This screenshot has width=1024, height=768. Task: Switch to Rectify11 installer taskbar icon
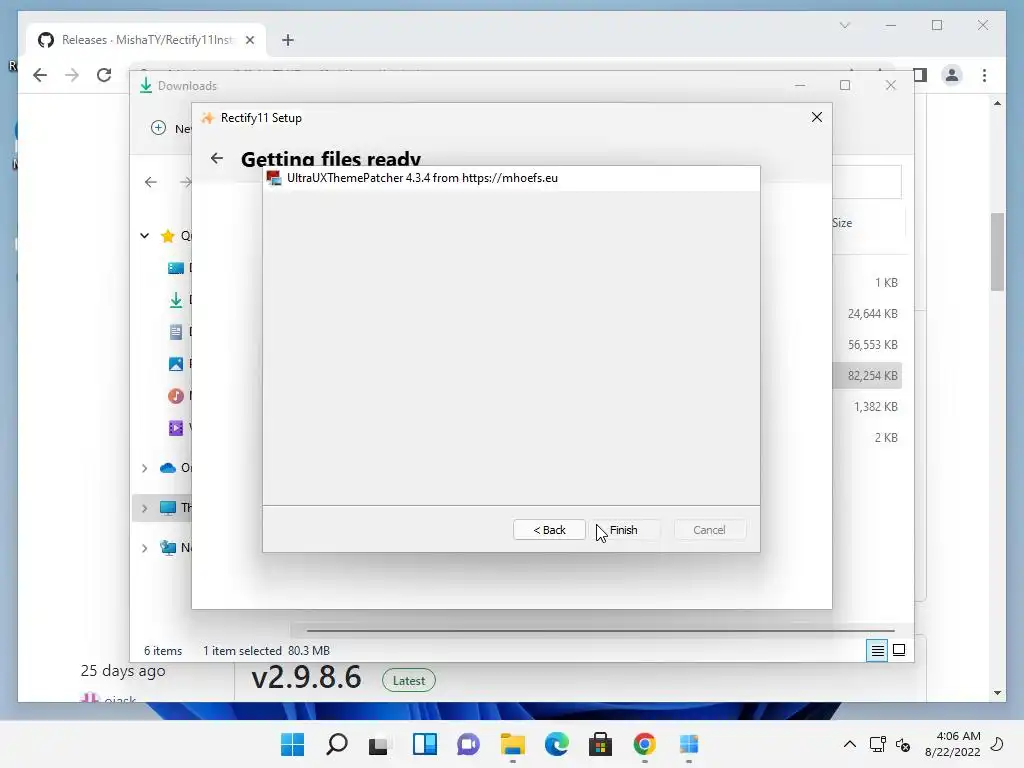point(688,744)
